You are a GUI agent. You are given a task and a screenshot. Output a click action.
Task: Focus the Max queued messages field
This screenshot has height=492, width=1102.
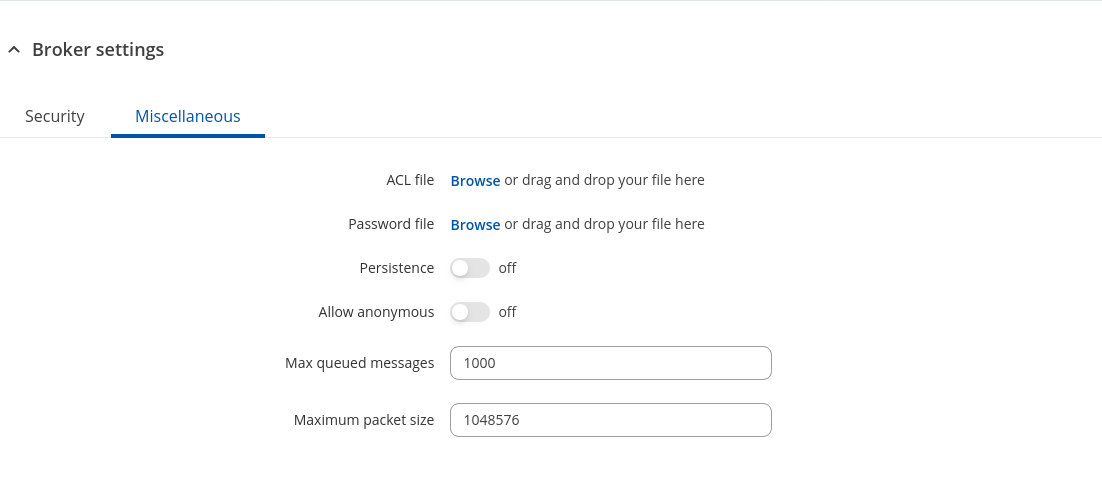pos(611,363)
